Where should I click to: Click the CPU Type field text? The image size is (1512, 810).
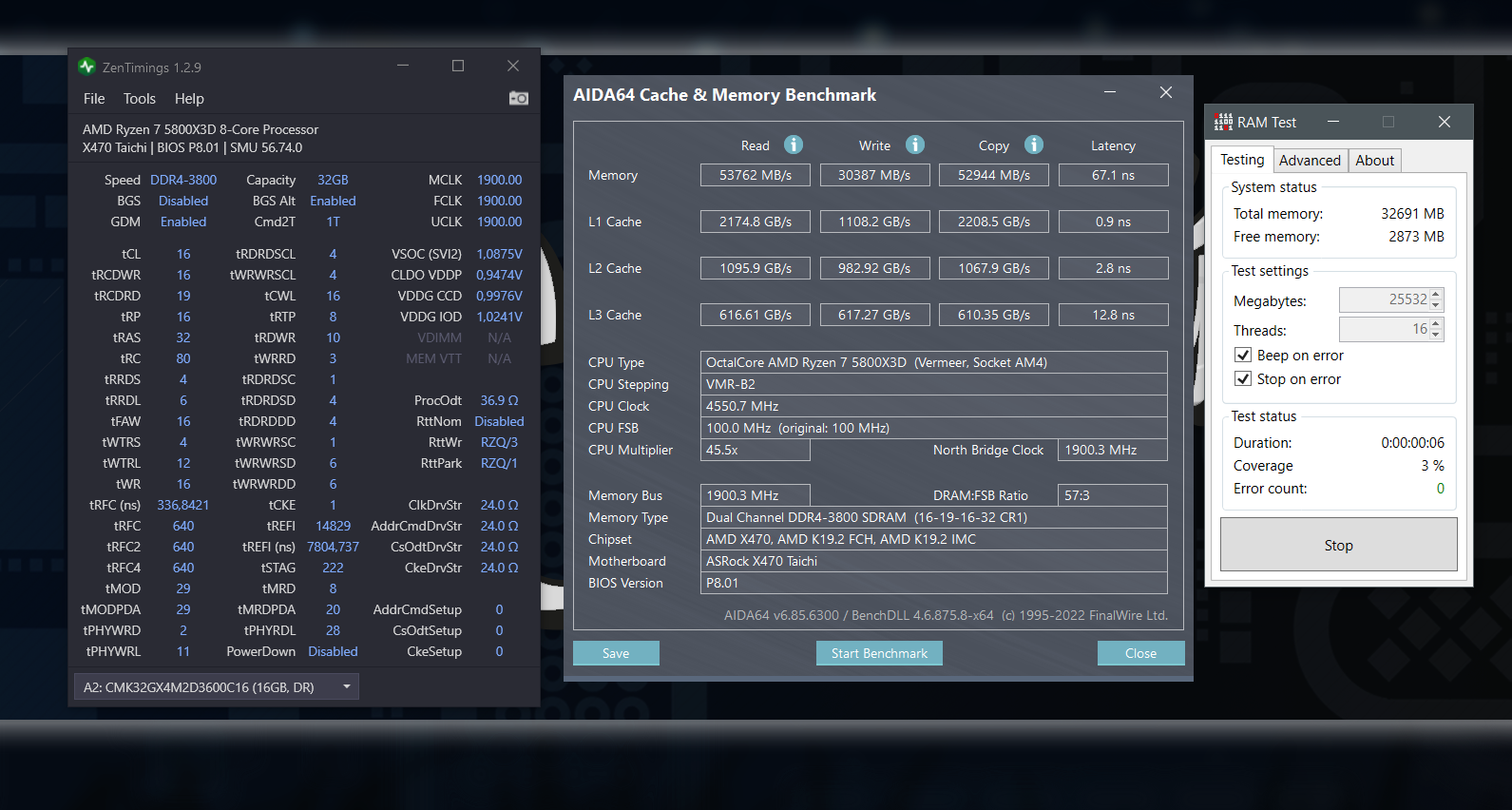click(876, 362)
